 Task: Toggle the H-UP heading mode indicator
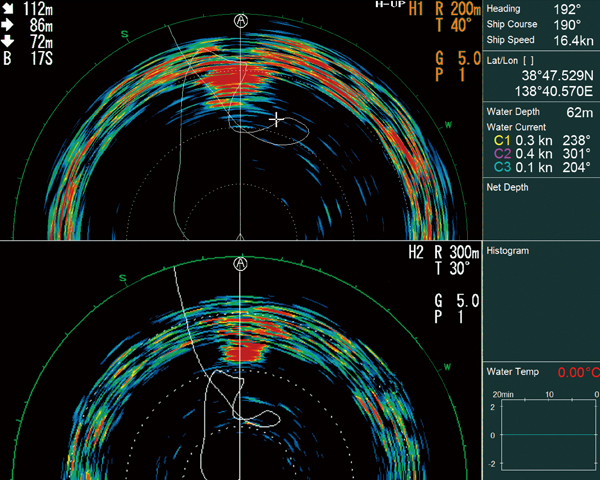click(390, 4)
